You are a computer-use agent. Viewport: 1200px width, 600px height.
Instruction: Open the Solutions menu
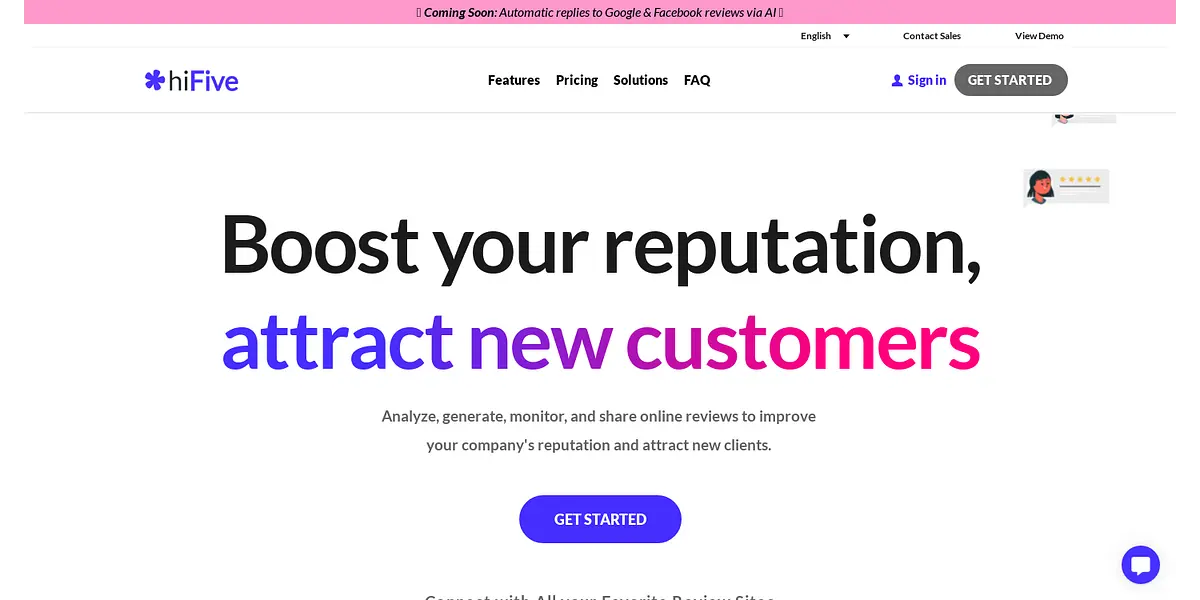[x=641, y=80]
